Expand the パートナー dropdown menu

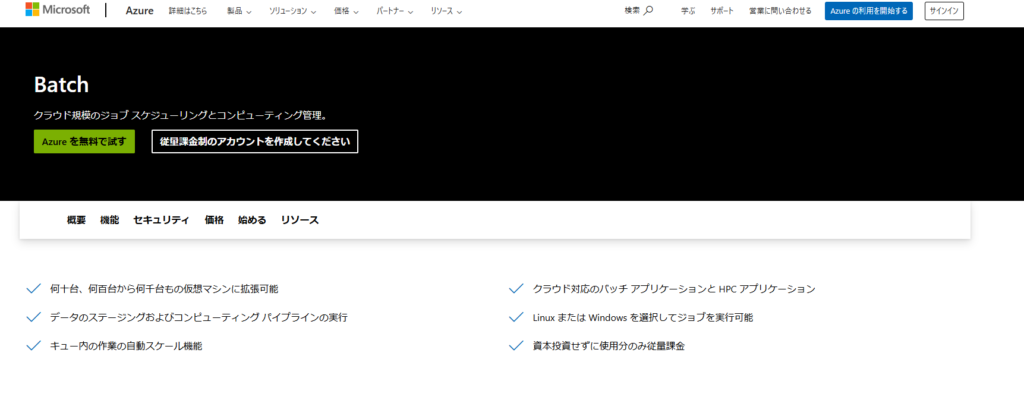point(397,11)
